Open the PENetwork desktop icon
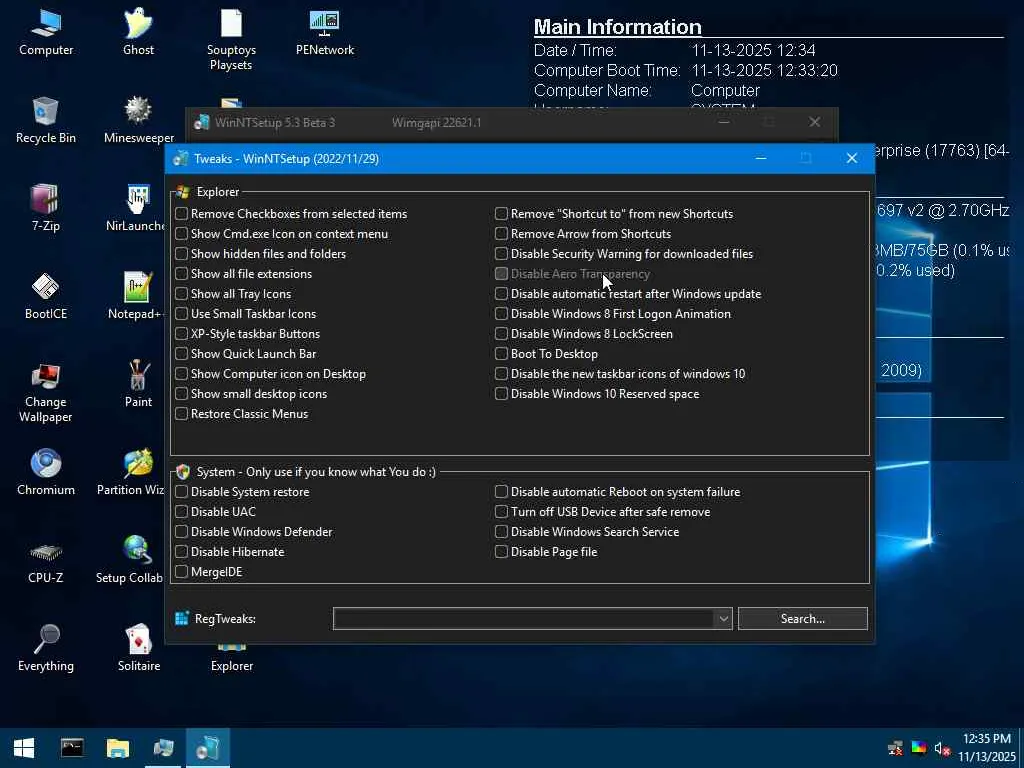 coord(325,32)
